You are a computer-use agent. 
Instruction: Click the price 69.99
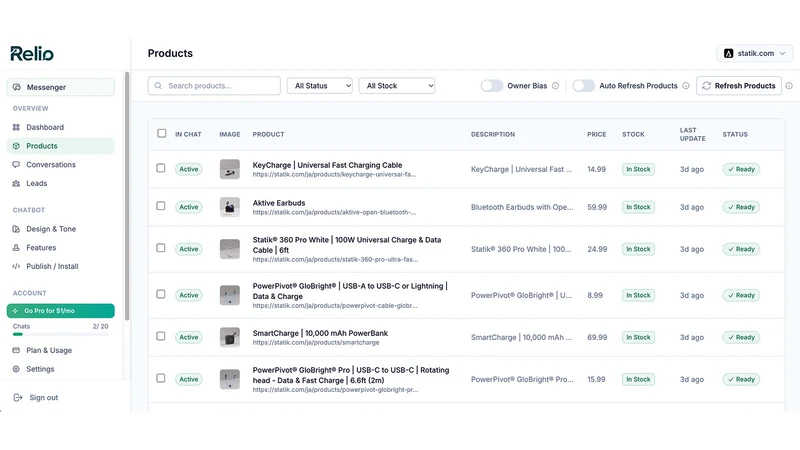click(597, 337)
